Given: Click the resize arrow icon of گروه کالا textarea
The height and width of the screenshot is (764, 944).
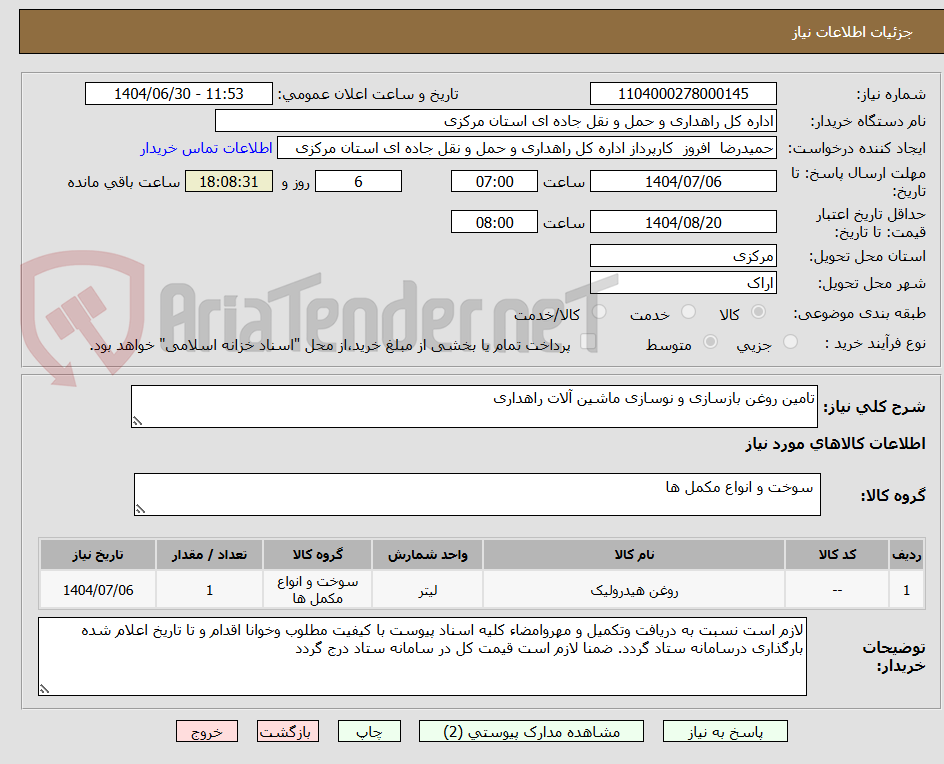Looking at the screenshot, I should pyautogui.click(x=139, y=508).
